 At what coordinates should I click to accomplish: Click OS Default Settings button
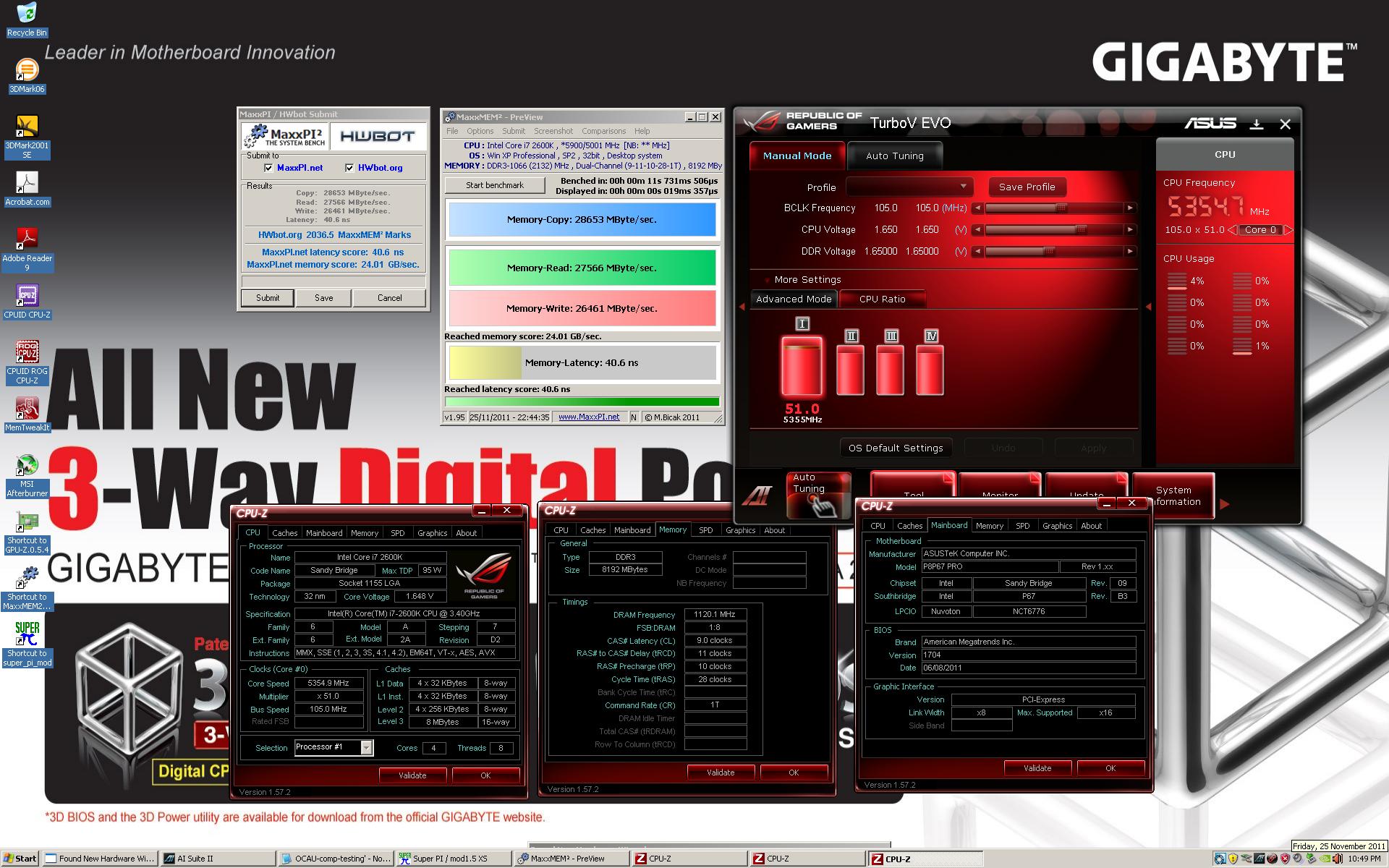896,448
